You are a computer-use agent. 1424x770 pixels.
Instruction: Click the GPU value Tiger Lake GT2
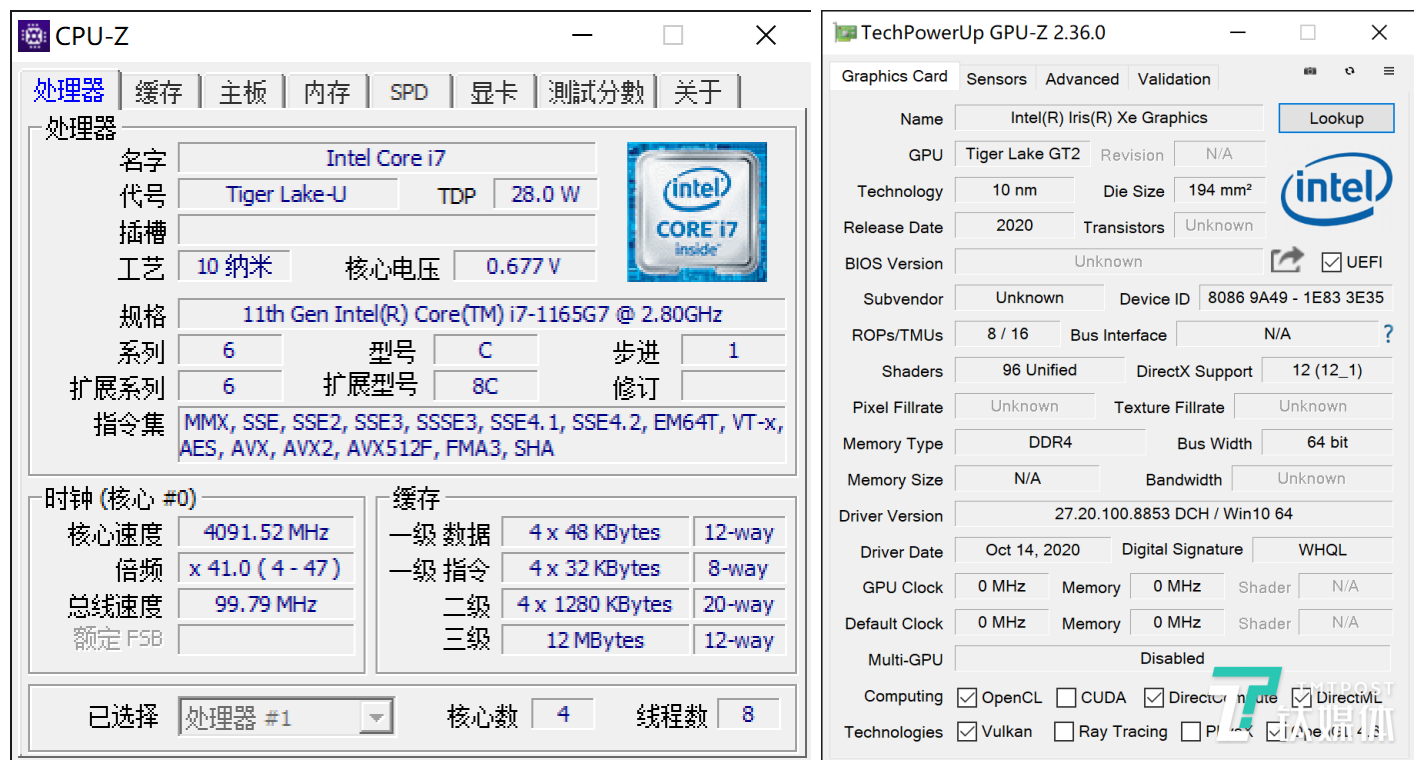click(1023, 154)
